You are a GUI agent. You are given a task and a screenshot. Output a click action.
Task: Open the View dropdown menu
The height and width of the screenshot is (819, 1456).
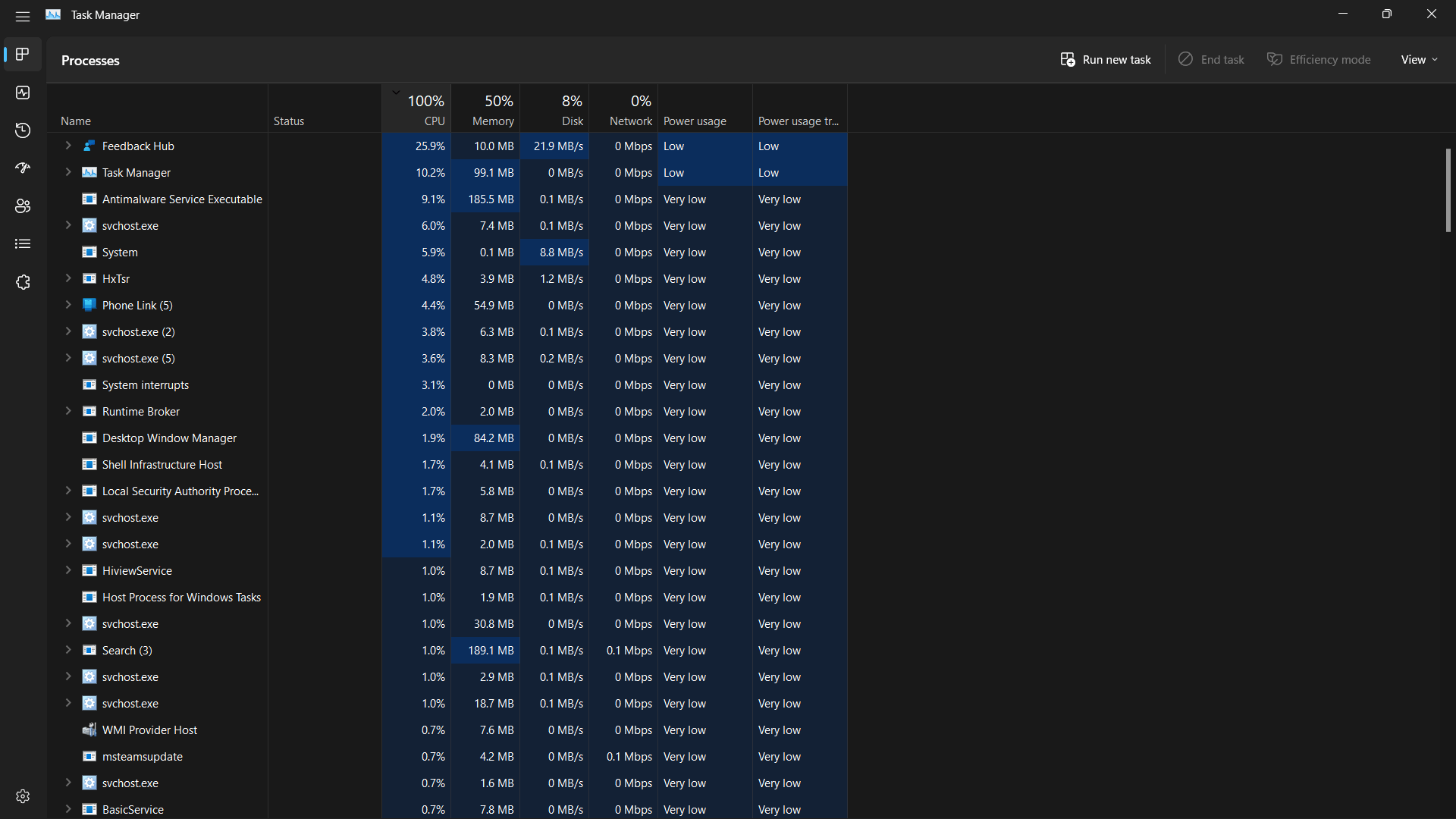click(1419, 59)
